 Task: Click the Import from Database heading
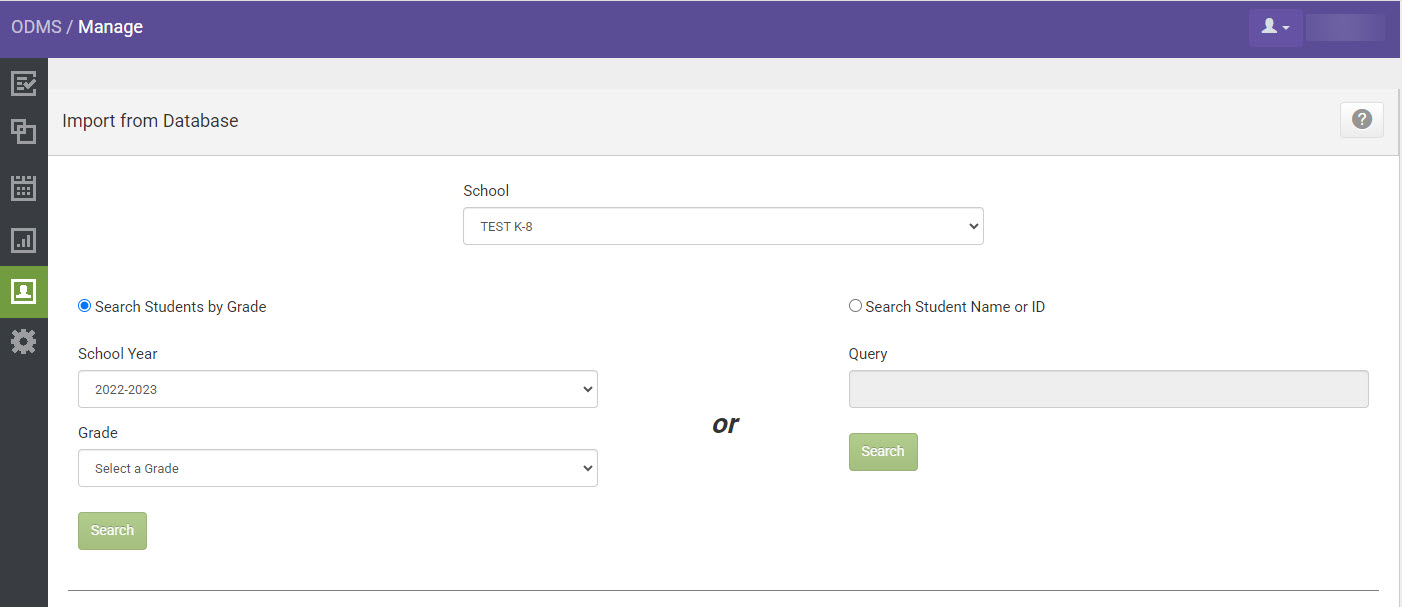[150, 120]
